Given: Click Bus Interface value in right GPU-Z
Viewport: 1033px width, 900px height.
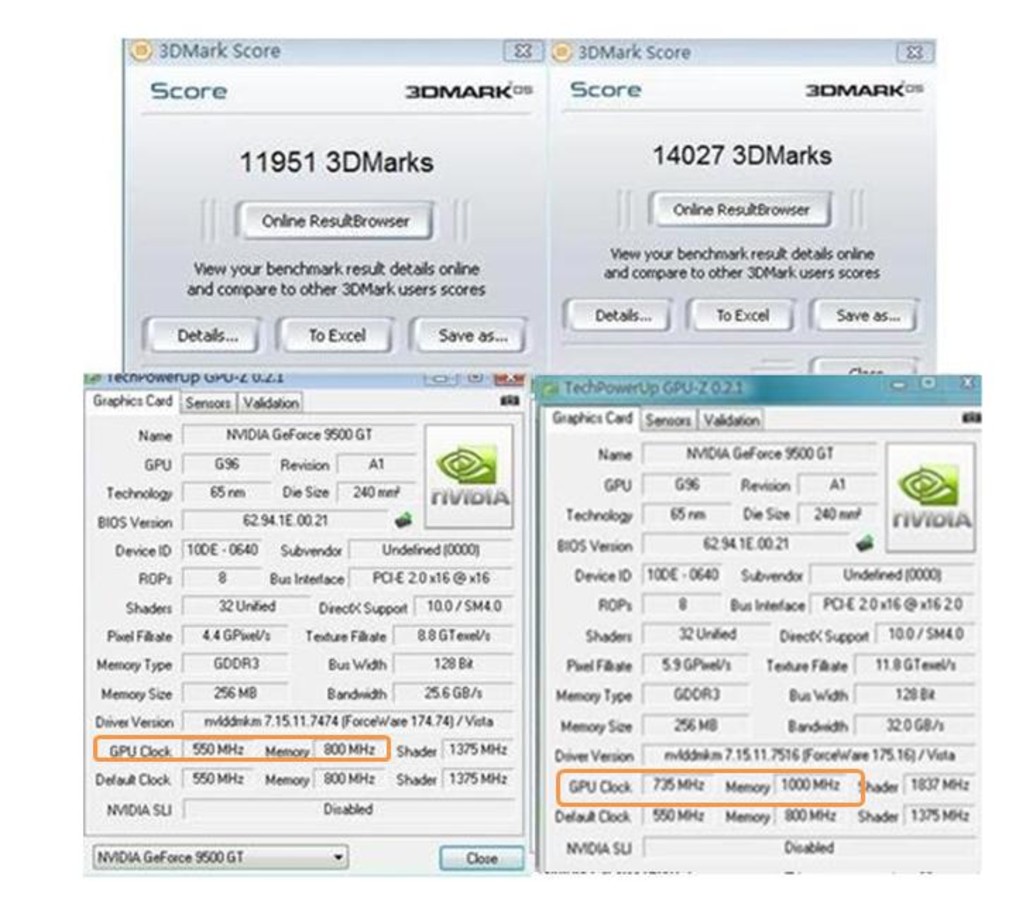Looking at the screenshot, I should pos(892,605).
